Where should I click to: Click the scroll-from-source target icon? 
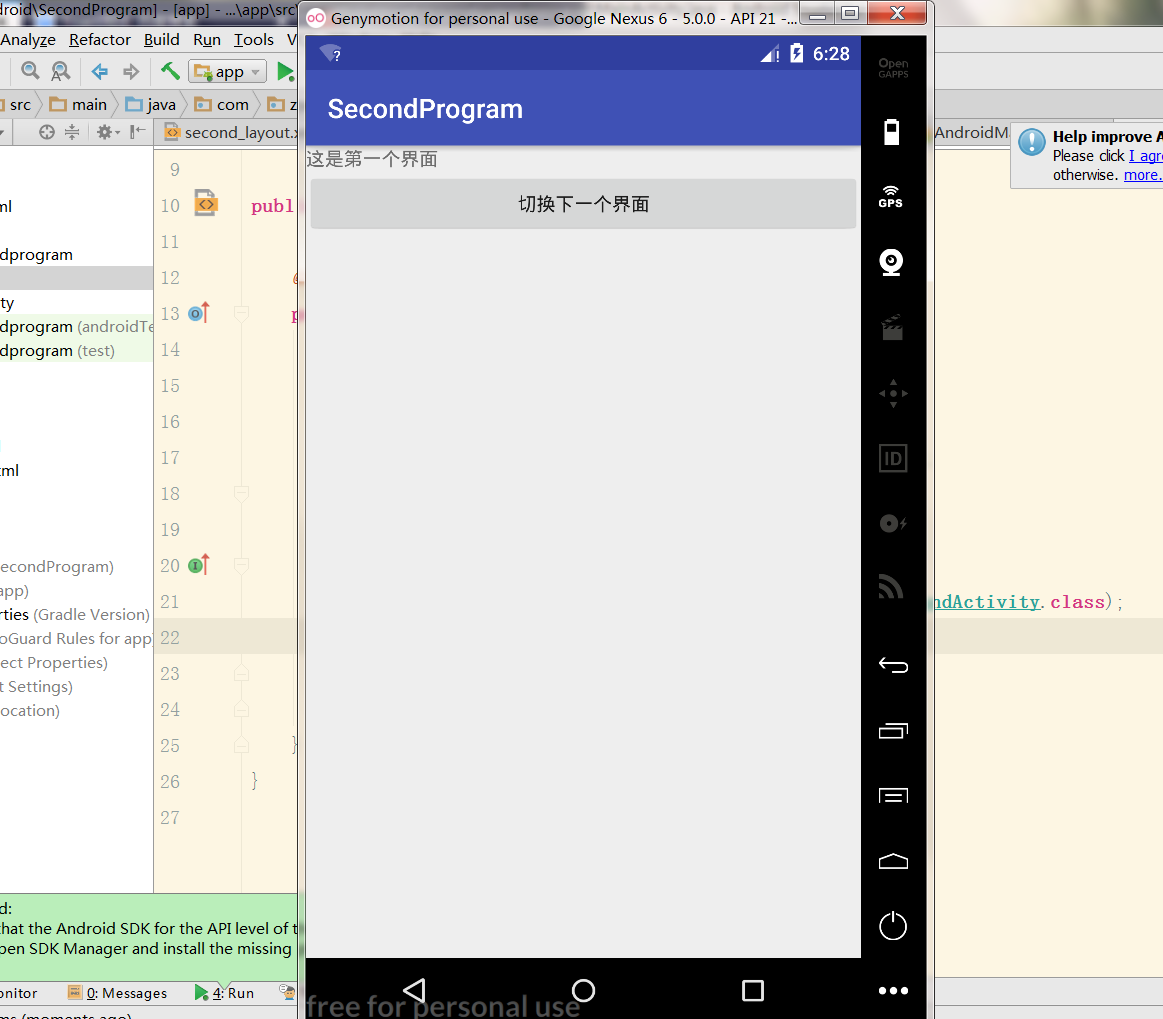coord(46,132)
